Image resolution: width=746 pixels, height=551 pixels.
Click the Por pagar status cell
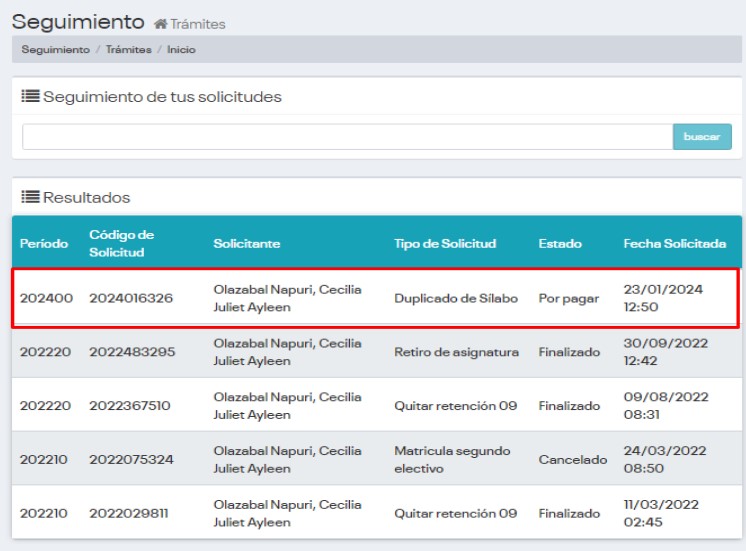[568, 298]
